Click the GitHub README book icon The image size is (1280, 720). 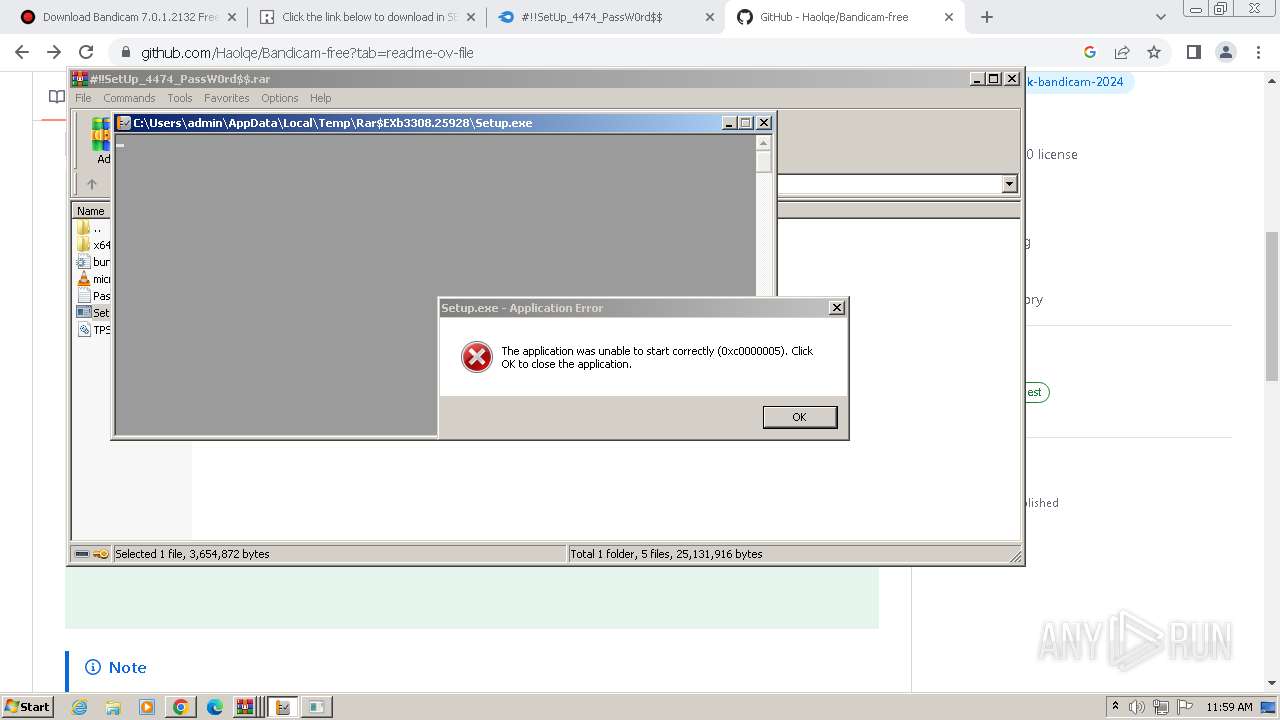click(x=57, y=97)
